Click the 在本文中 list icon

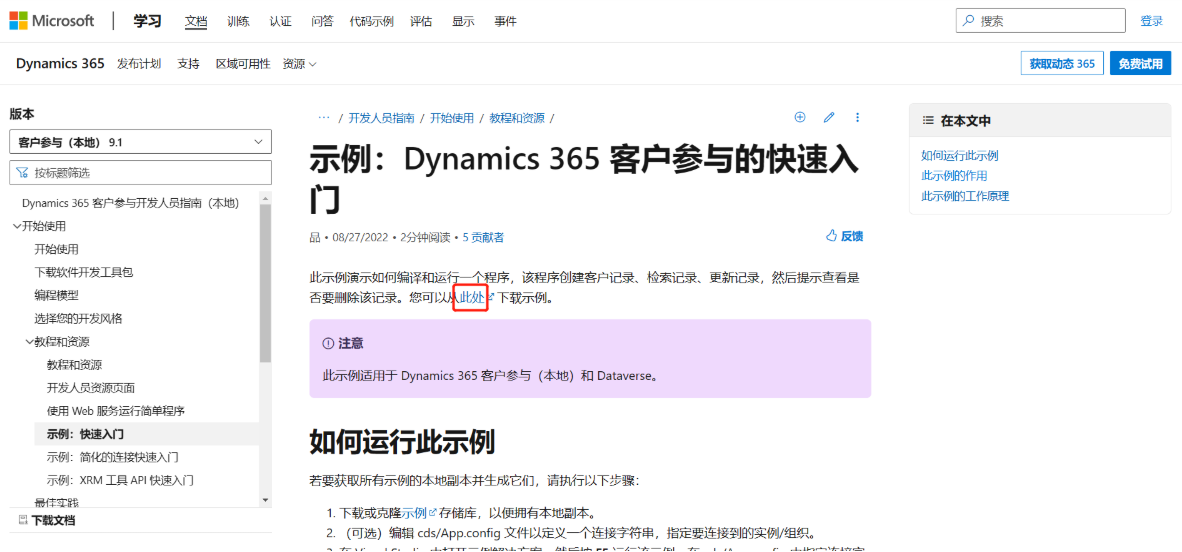point(927,121)
